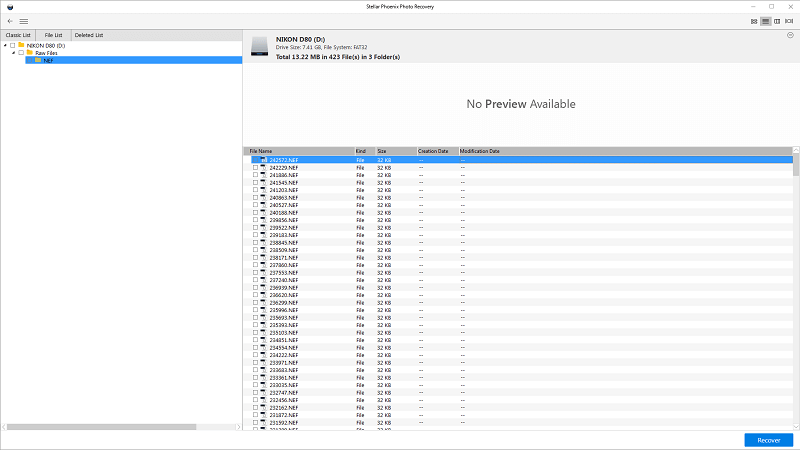Collapse the Raw Files tree node
The image size is (800, 450).
pos(13,53)
